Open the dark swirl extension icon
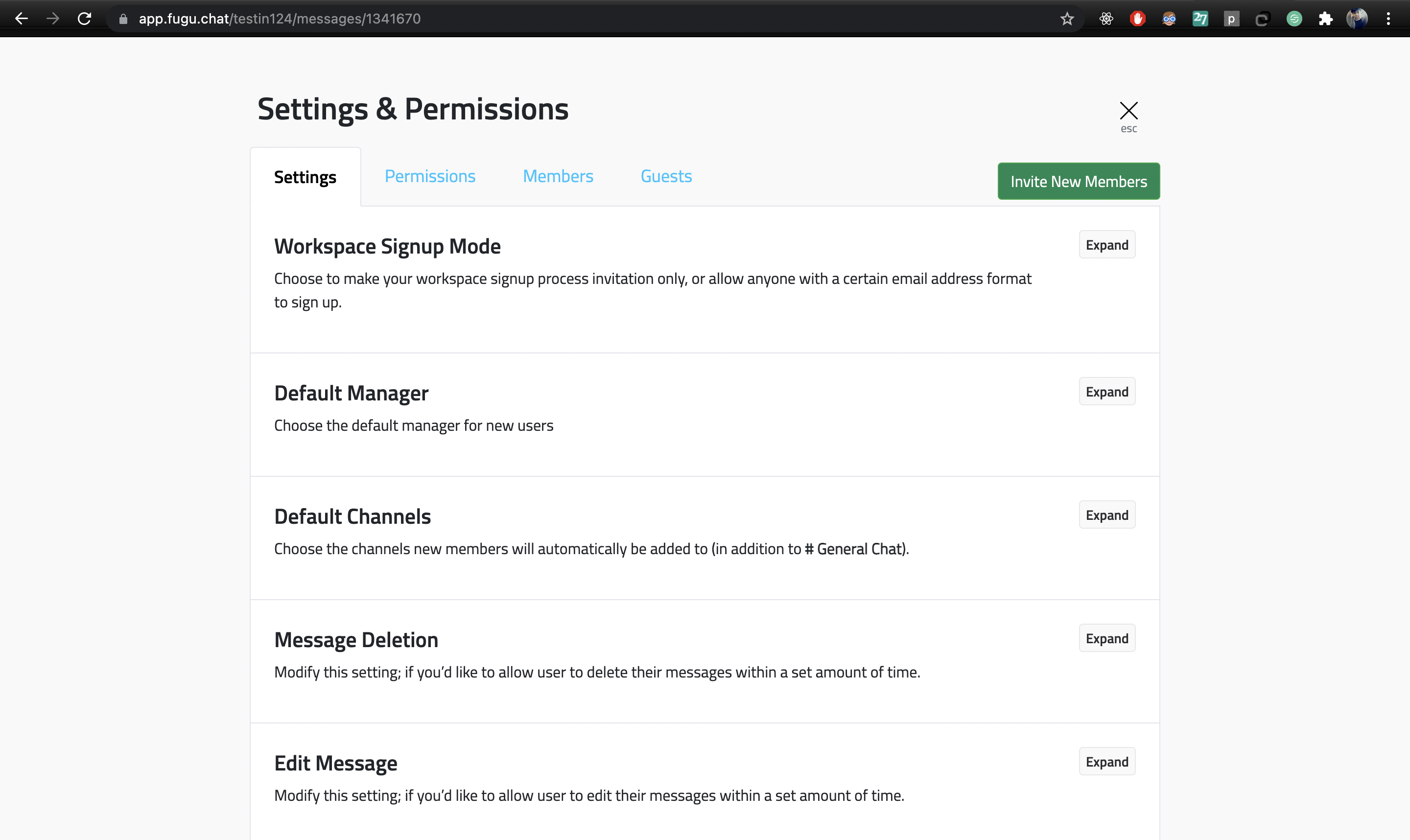 (1262, 19)
